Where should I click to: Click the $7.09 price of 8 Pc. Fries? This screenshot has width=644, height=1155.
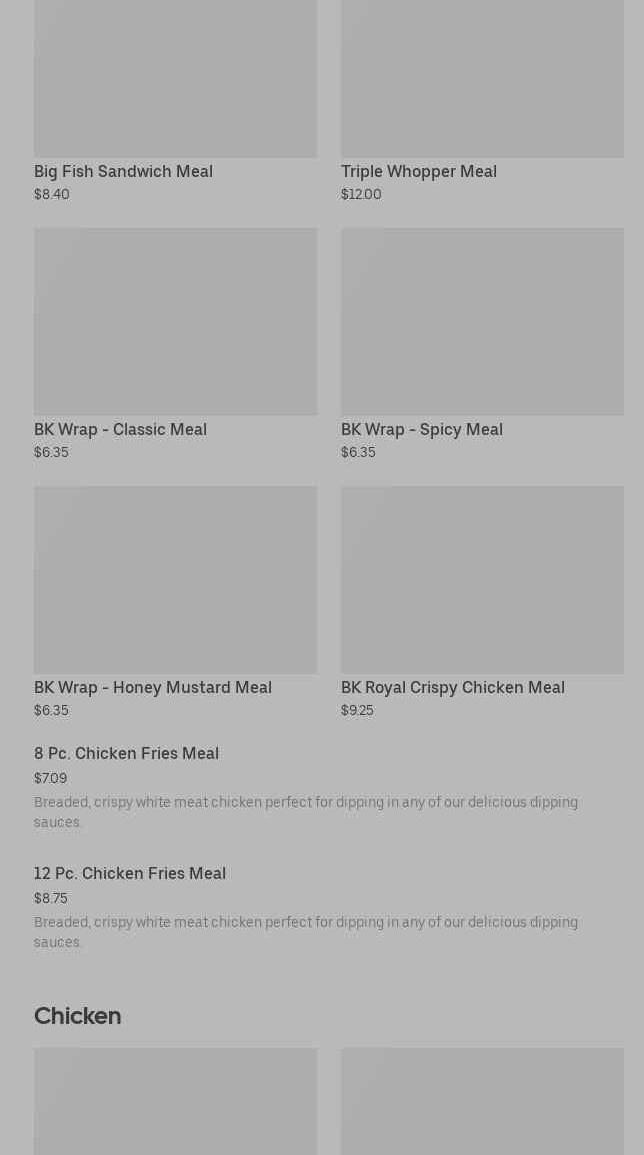click(x=51, y=779)
